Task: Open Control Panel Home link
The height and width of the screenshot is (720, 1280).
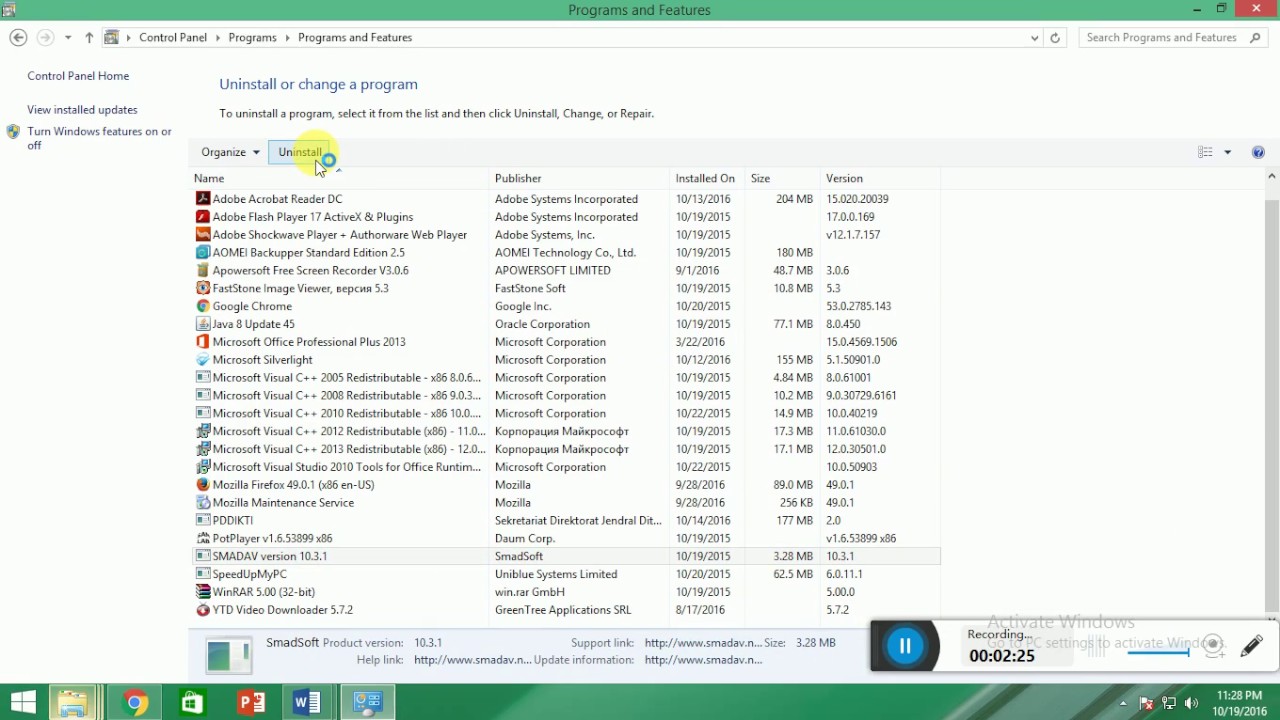Action: pos(78,76)
